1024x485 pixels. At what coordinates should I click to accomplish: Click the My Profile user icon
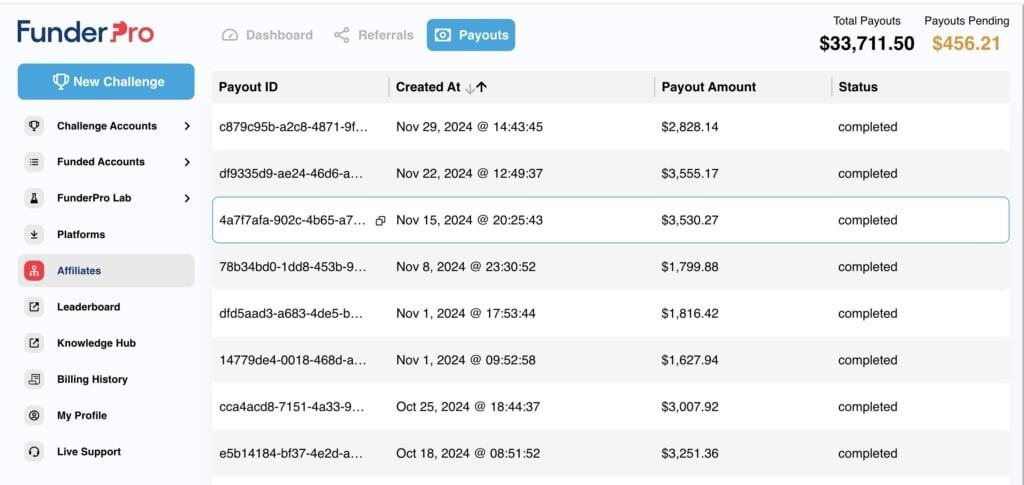coord(34,415)
